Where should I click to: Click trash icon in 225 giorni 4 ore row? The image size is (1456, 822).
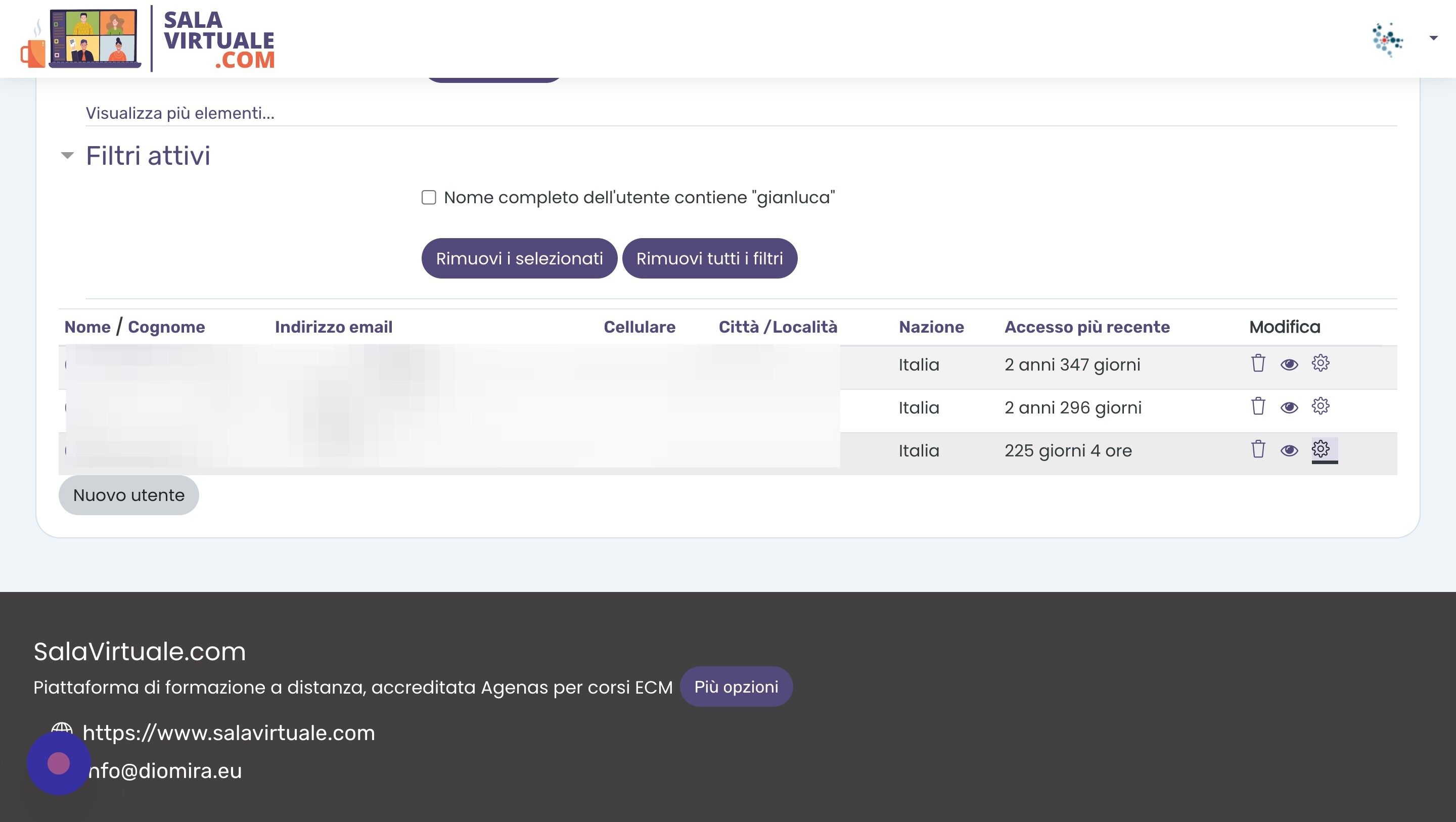coord(1258,449)
